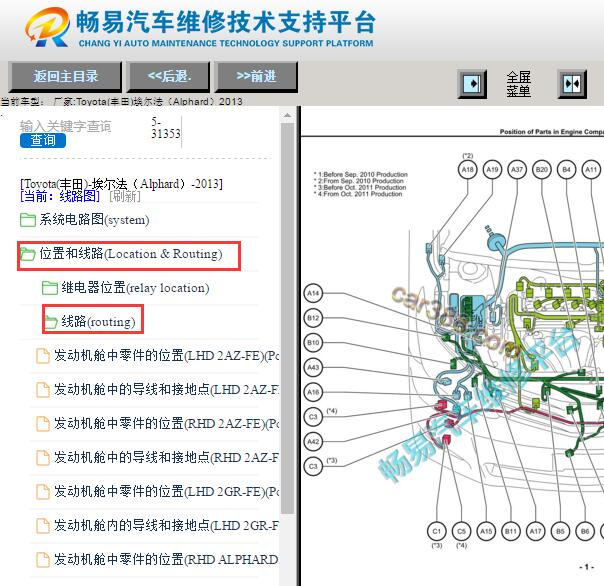604x586 pixels.
Task: Click file icon of RHD 2AZ wire grounds
Action: point(43,458)
